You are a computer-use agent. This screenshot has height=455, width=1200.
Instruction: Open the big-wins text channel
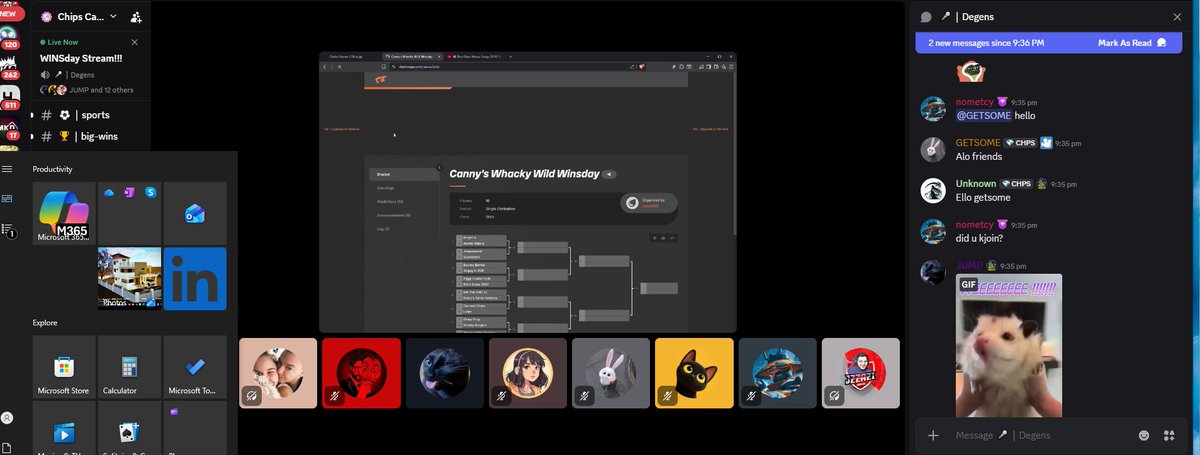coord(82,137)
